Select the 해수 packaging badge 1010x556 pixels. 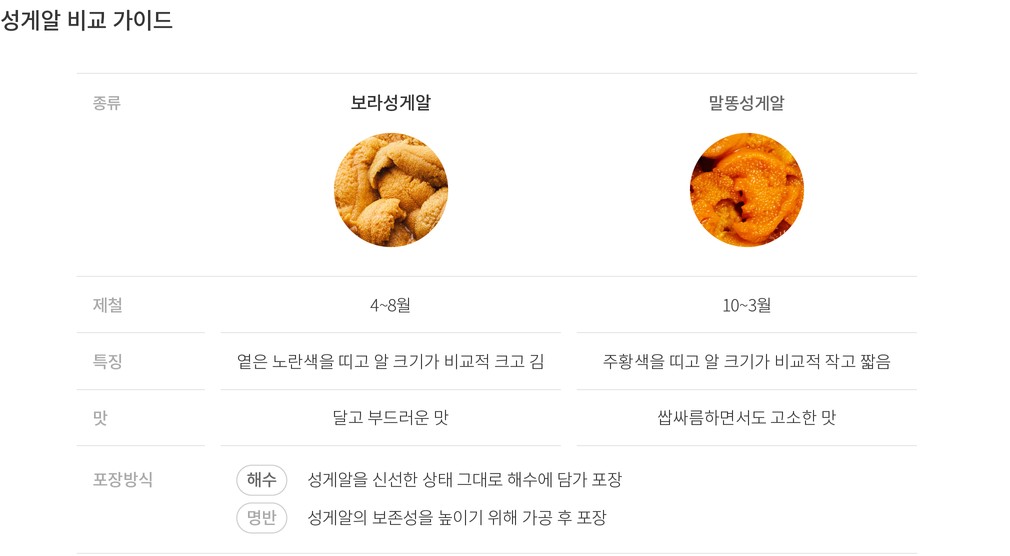[x=262, y=480]
